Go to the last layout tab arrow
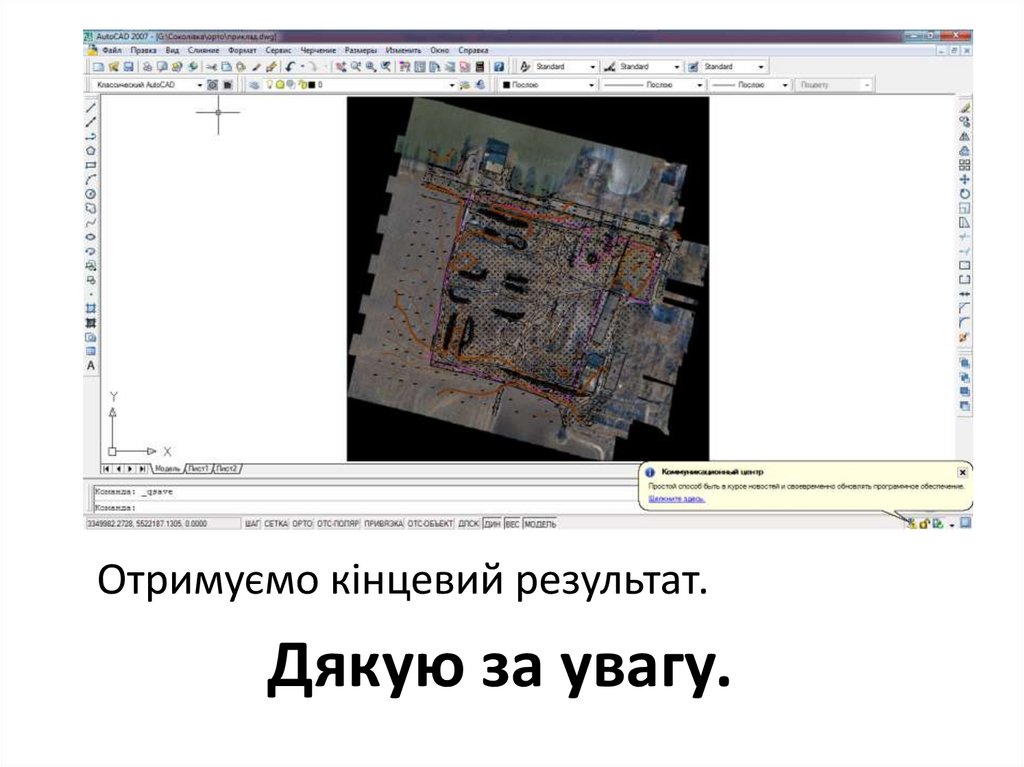 (x=142, y=469)
